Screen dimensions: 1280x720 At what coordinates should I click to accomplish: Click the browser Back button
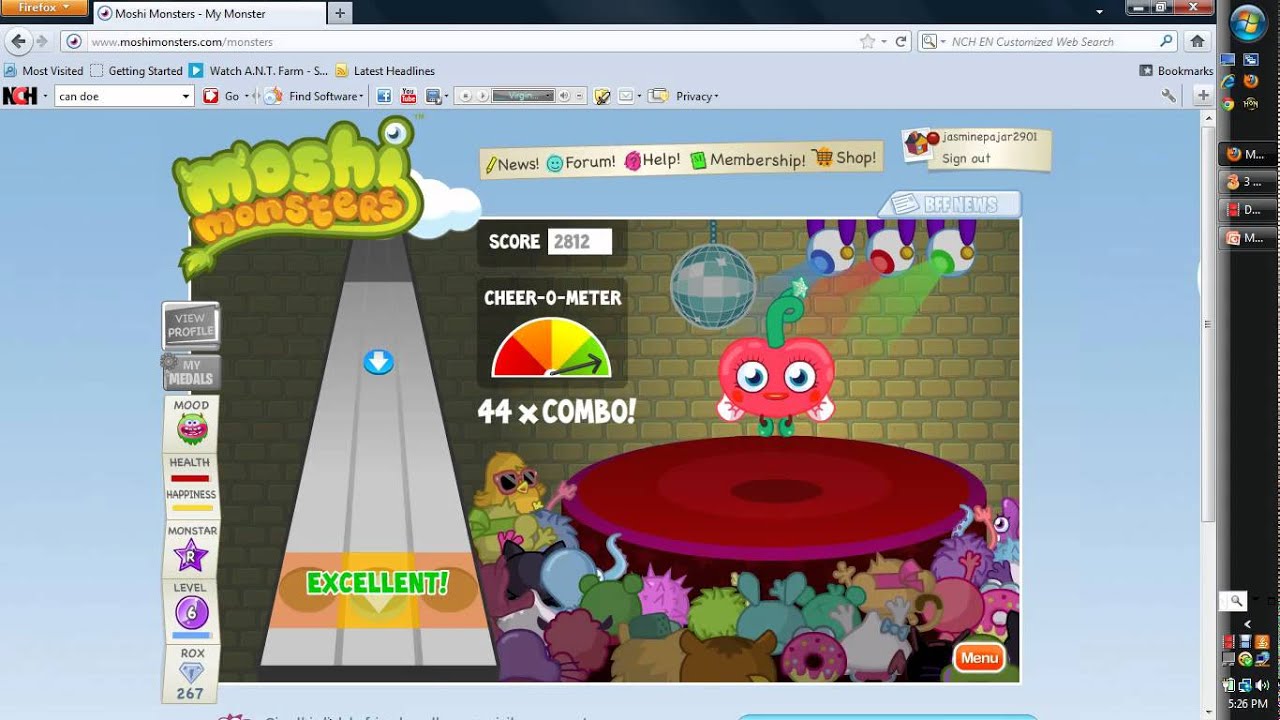18,41
